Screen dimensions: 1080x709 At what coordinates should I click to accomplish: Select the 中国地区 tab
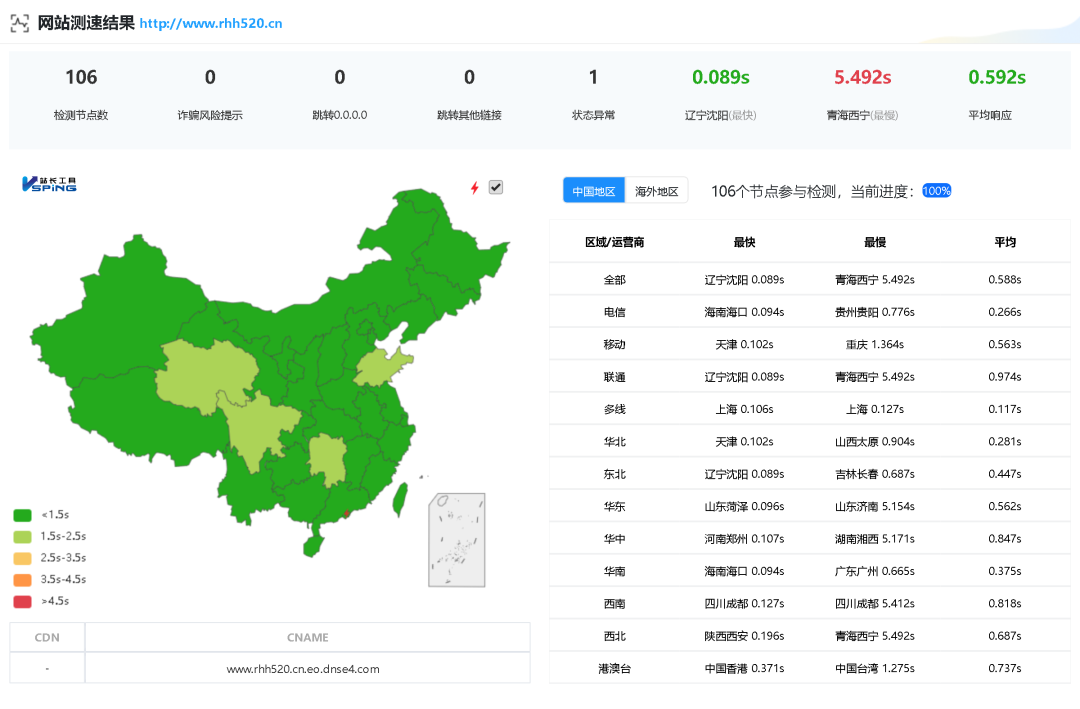pos(593,190)
